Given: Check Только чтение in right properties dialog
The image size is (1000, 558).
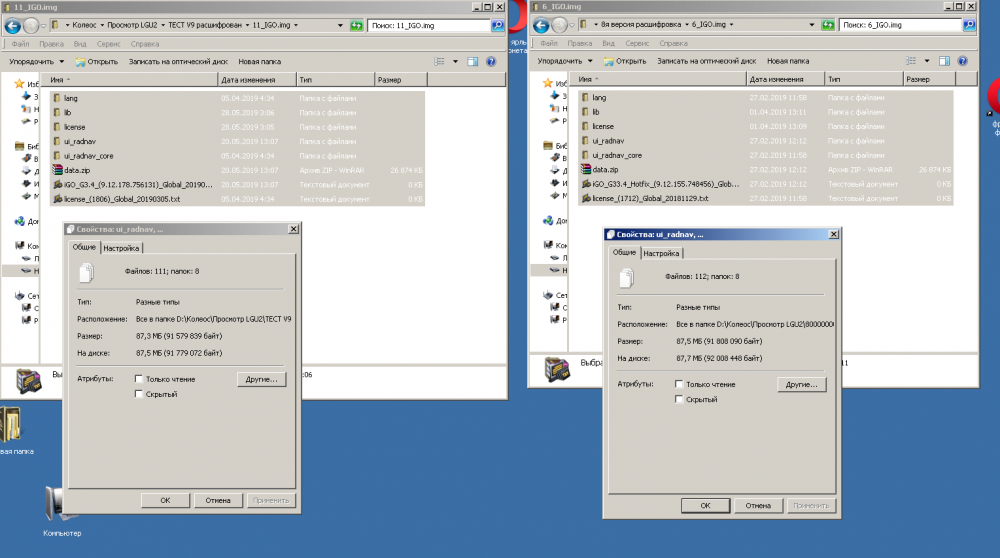Looking at the screenshot, I should click(679, 384).
